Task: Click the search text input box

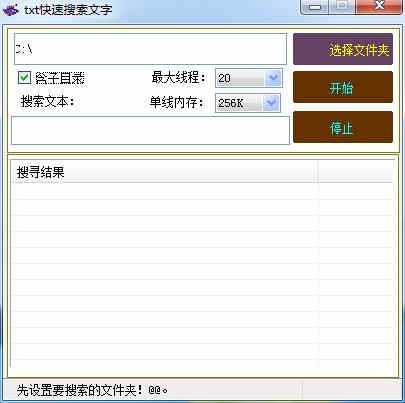Action: (150, 130)
